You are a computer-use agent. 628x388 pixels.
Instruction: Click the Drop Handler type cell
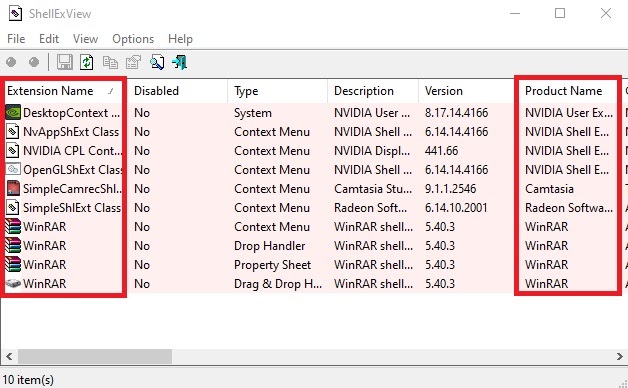(270, 246)
